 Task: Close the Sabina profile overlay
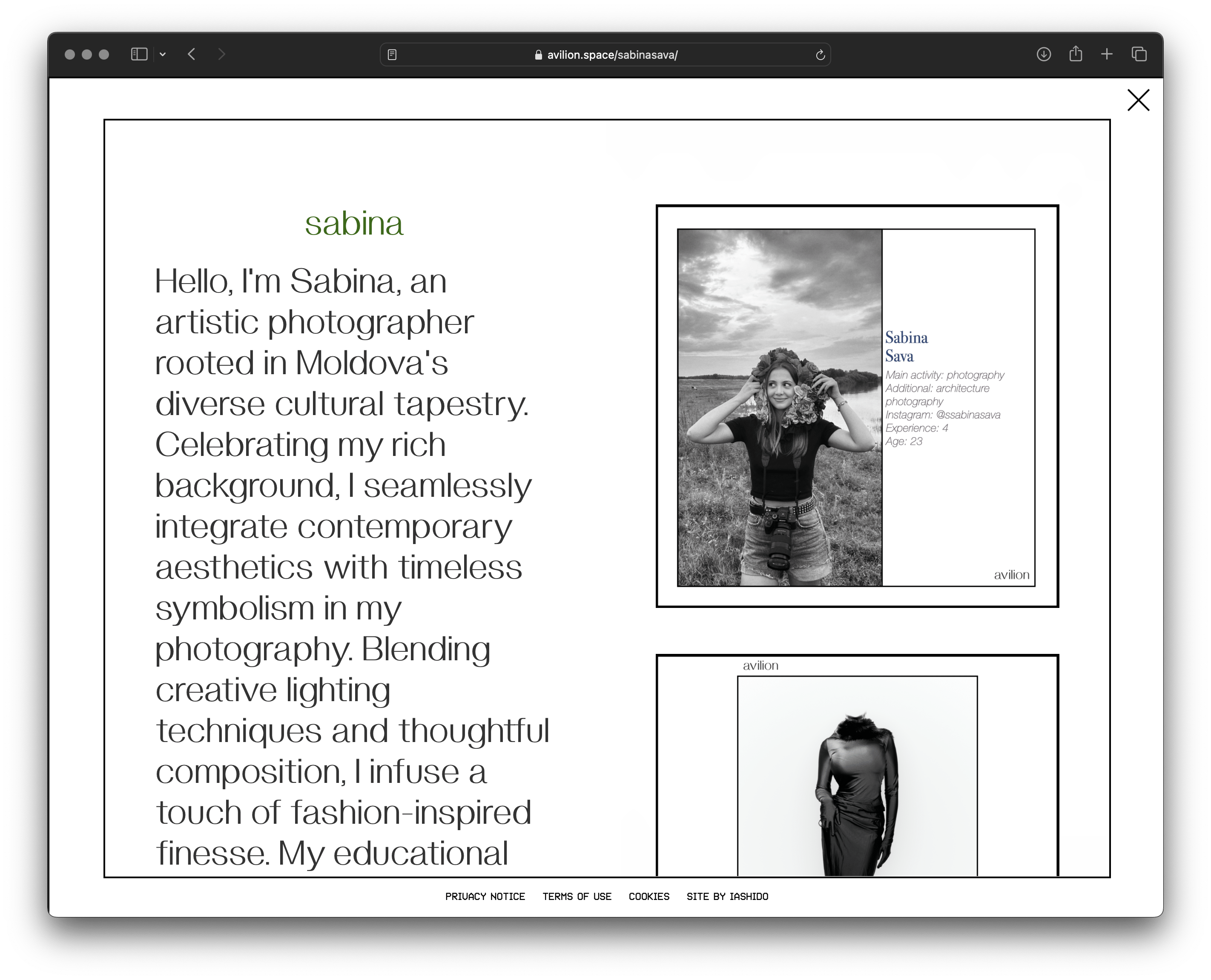coord(1138,100)
